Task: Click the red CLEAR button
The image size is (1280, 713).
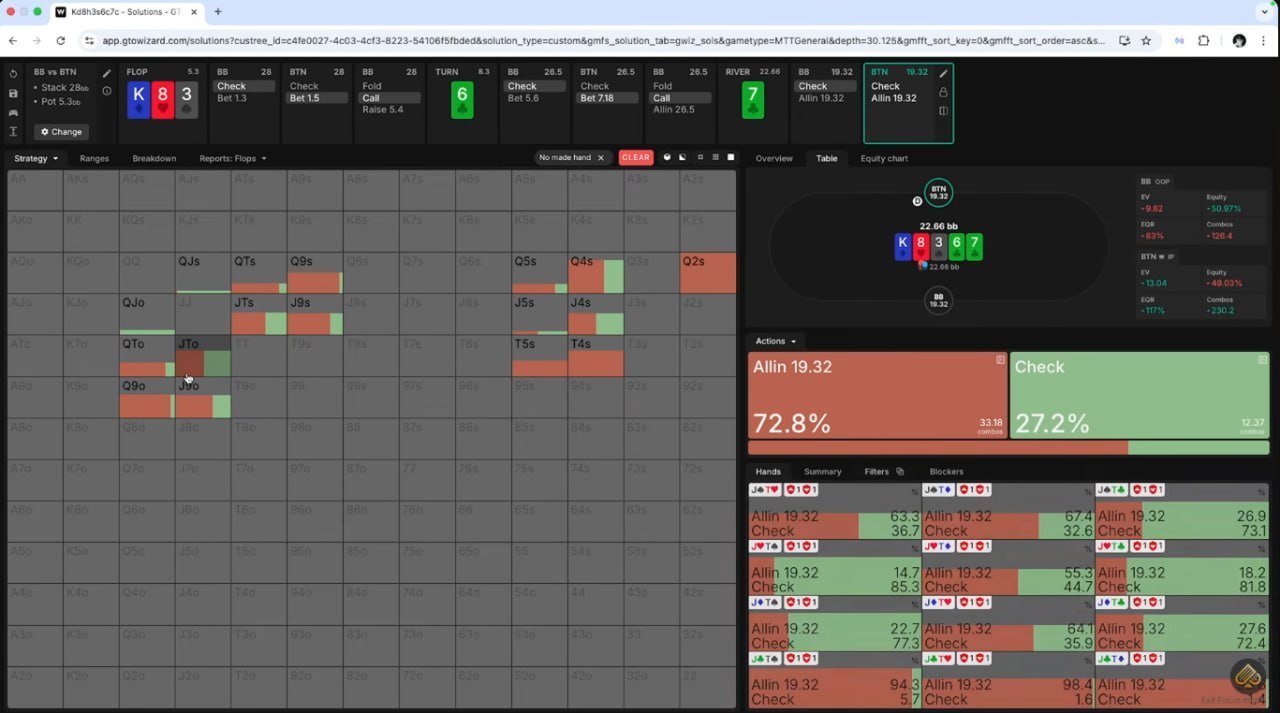Action: tap(635, 158)
